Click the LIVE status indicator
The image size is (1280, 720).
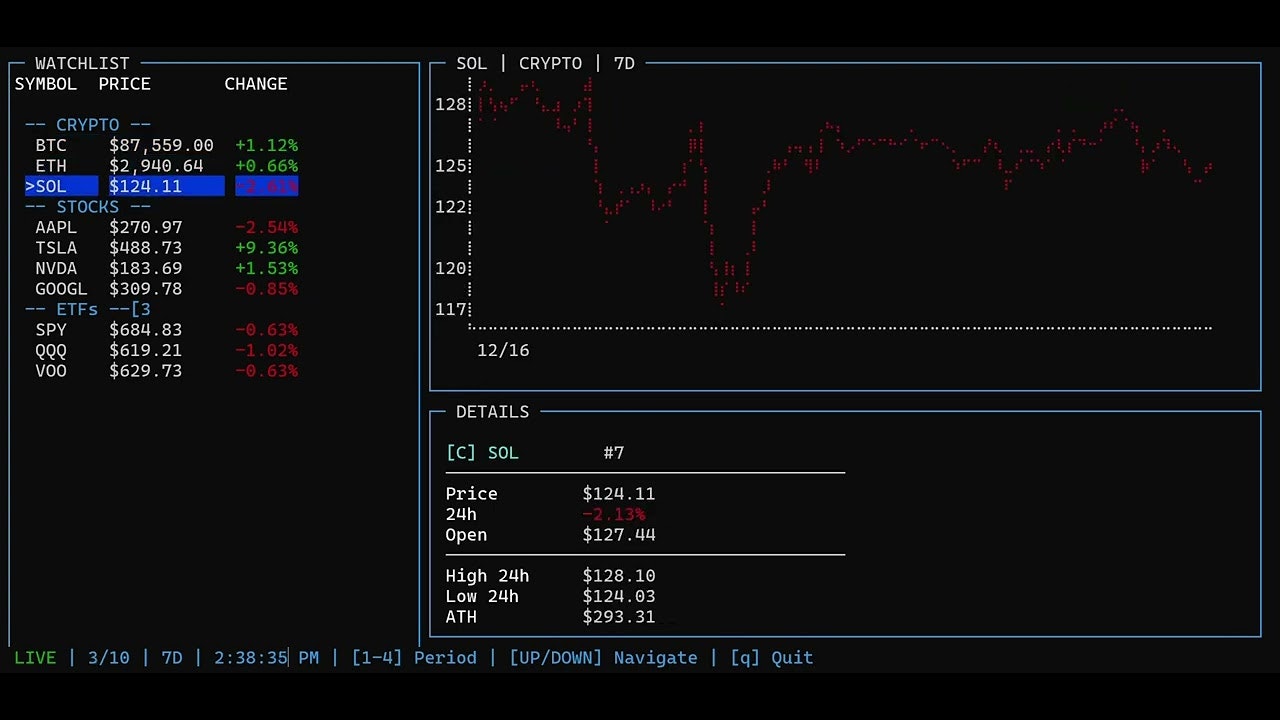pyautogui.click(x=35, y=658)
